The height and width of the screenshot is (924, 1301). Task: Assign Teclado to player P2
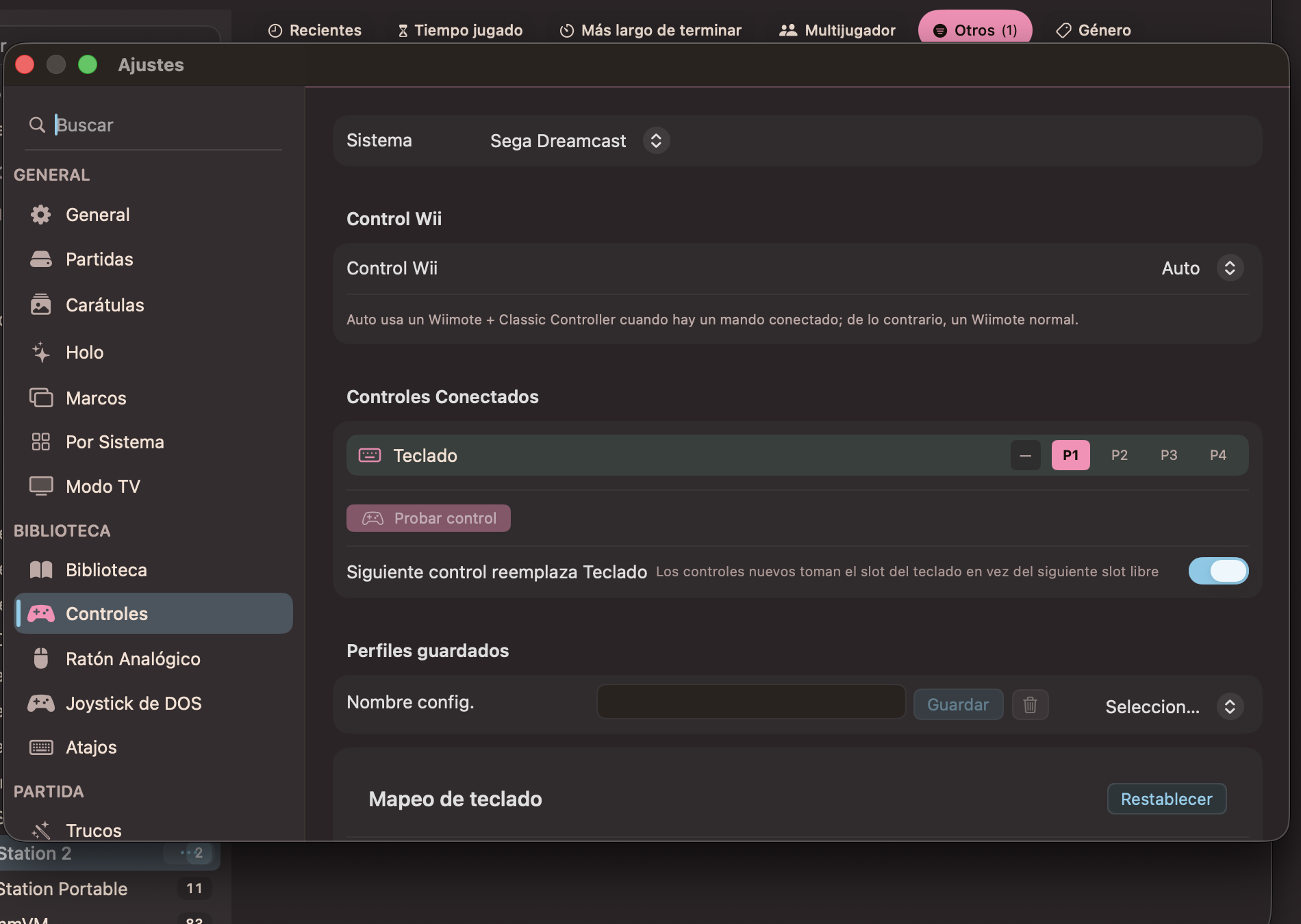[1120, 455]
